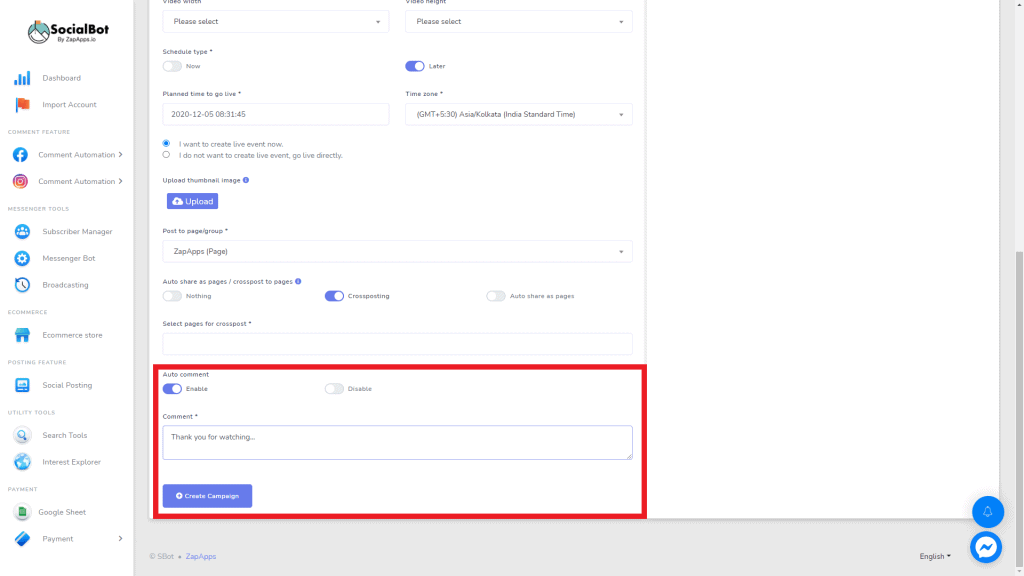This screenshot has height=576, width=1024.
Task: Click Social Posting icon
Action: [22, 385]
